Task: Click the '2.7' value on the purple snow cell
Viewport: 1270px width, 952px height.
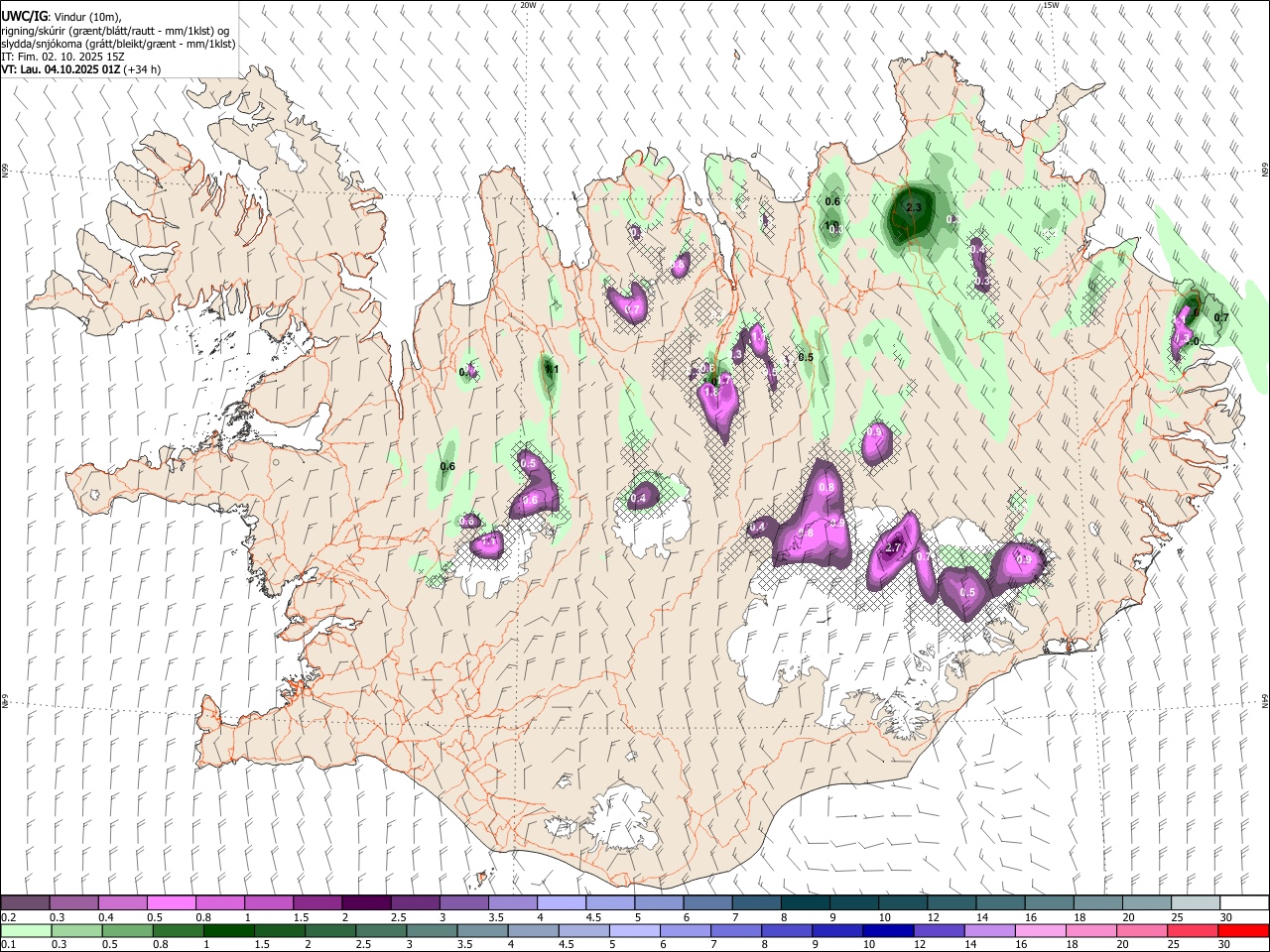Action: coord(893,547)
